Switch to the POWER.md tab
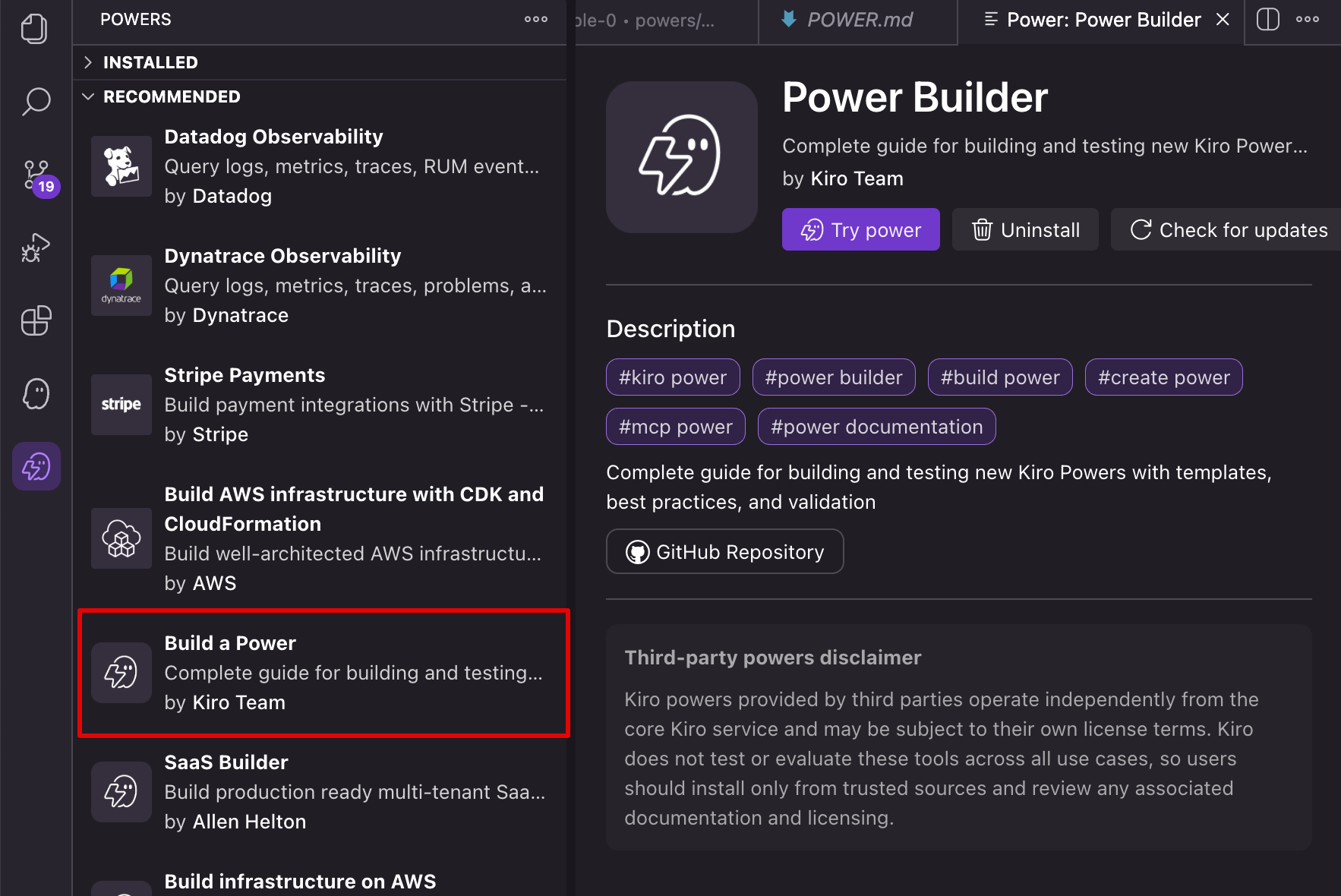 [858, 21]
